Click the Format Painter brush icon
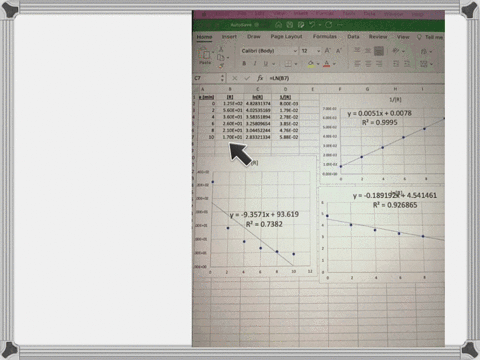480x360 pixels. tap(221, 66)
